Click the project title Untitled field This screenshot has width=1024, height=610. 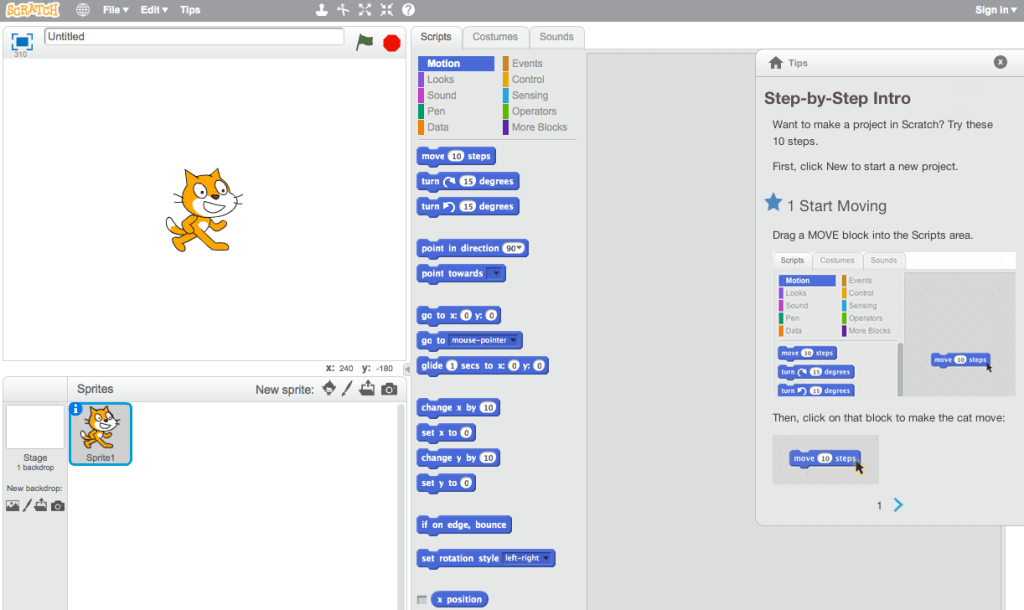click(194, 37)
